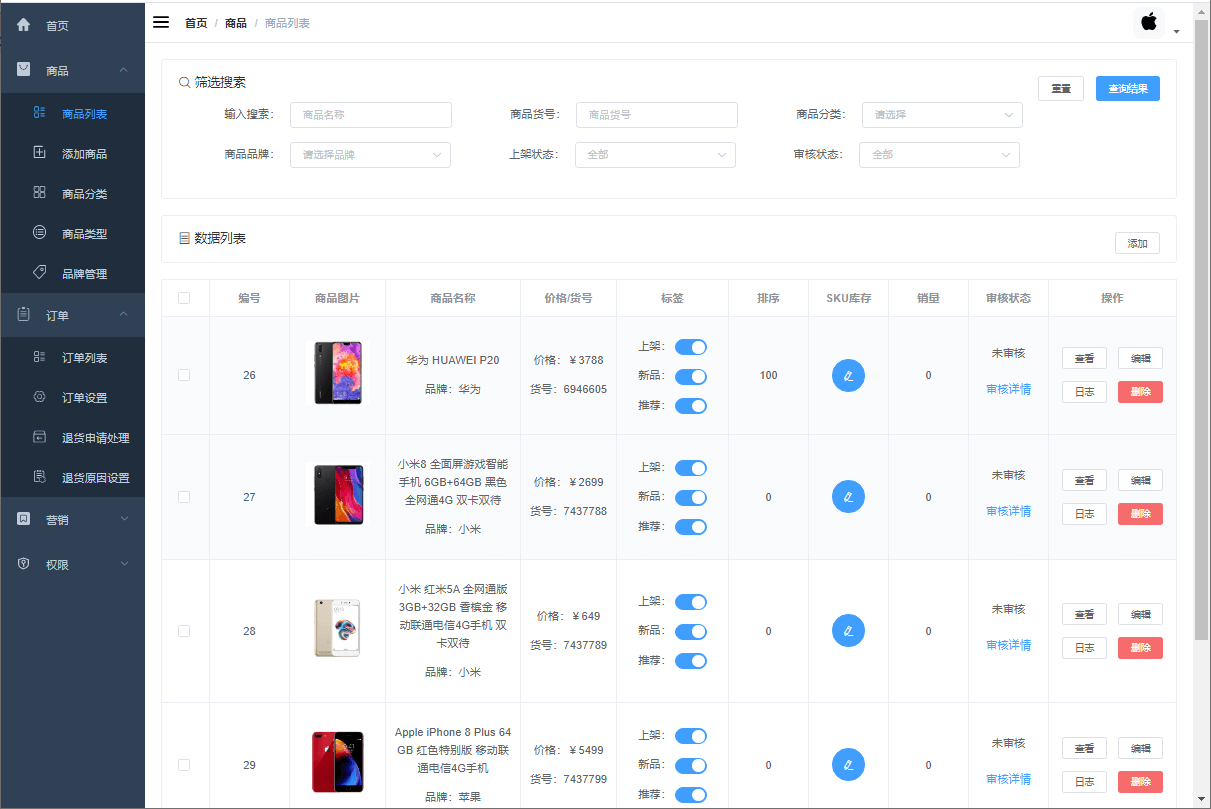Image resolution: width=1211 pixels, height=809 pixels.
Task: Click the red iPhone 8 Plus thumbnail
Action: [337, 763]
